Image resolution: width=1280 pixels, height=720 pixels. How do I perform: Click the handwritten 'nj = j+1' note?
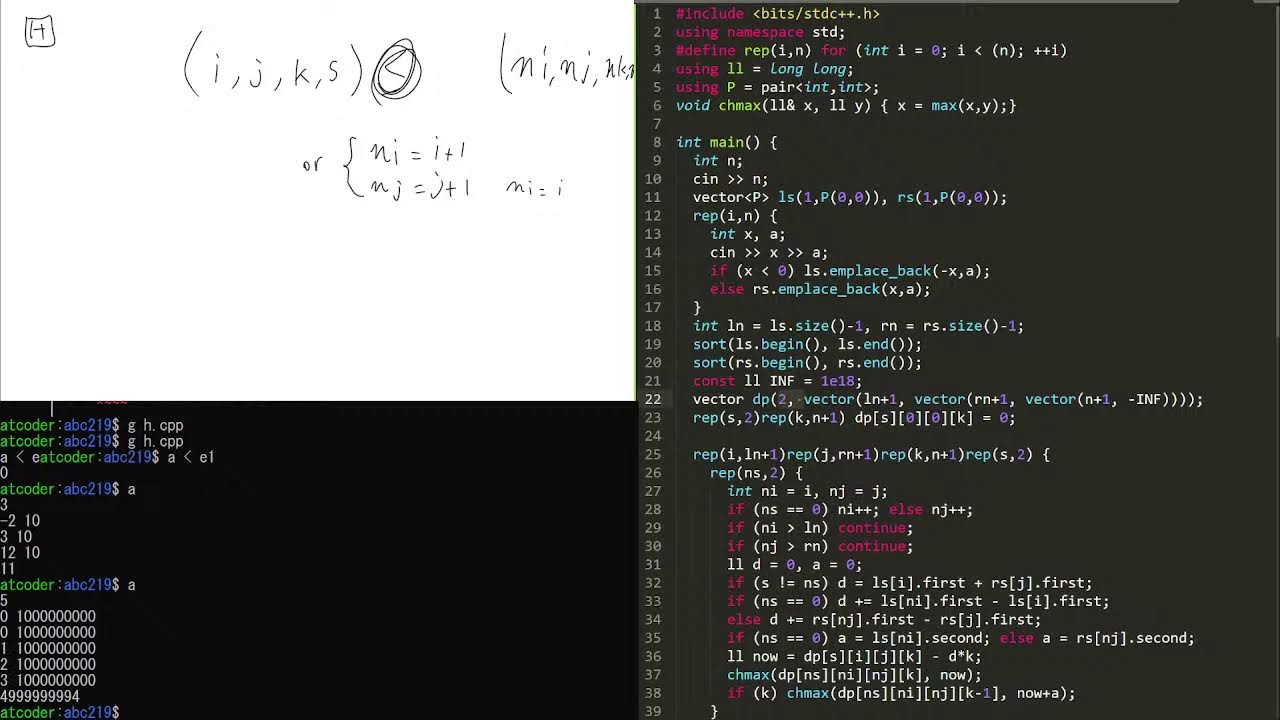[x=420, y=186]
